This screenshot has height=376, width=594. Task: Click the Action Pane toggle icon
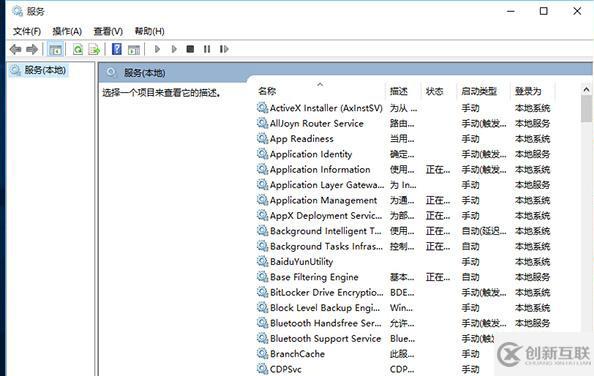point(134,49)
